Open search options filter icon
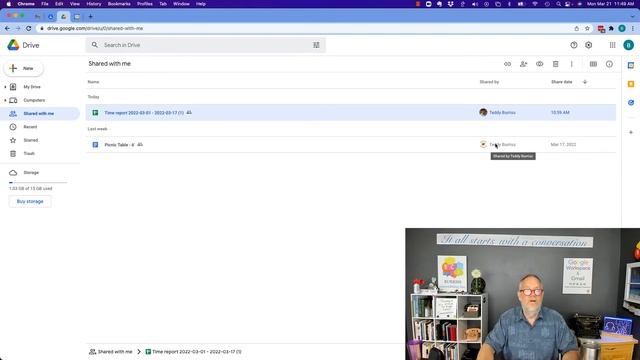Viewport: 640px width, 360px height. (x=316, y=45)
